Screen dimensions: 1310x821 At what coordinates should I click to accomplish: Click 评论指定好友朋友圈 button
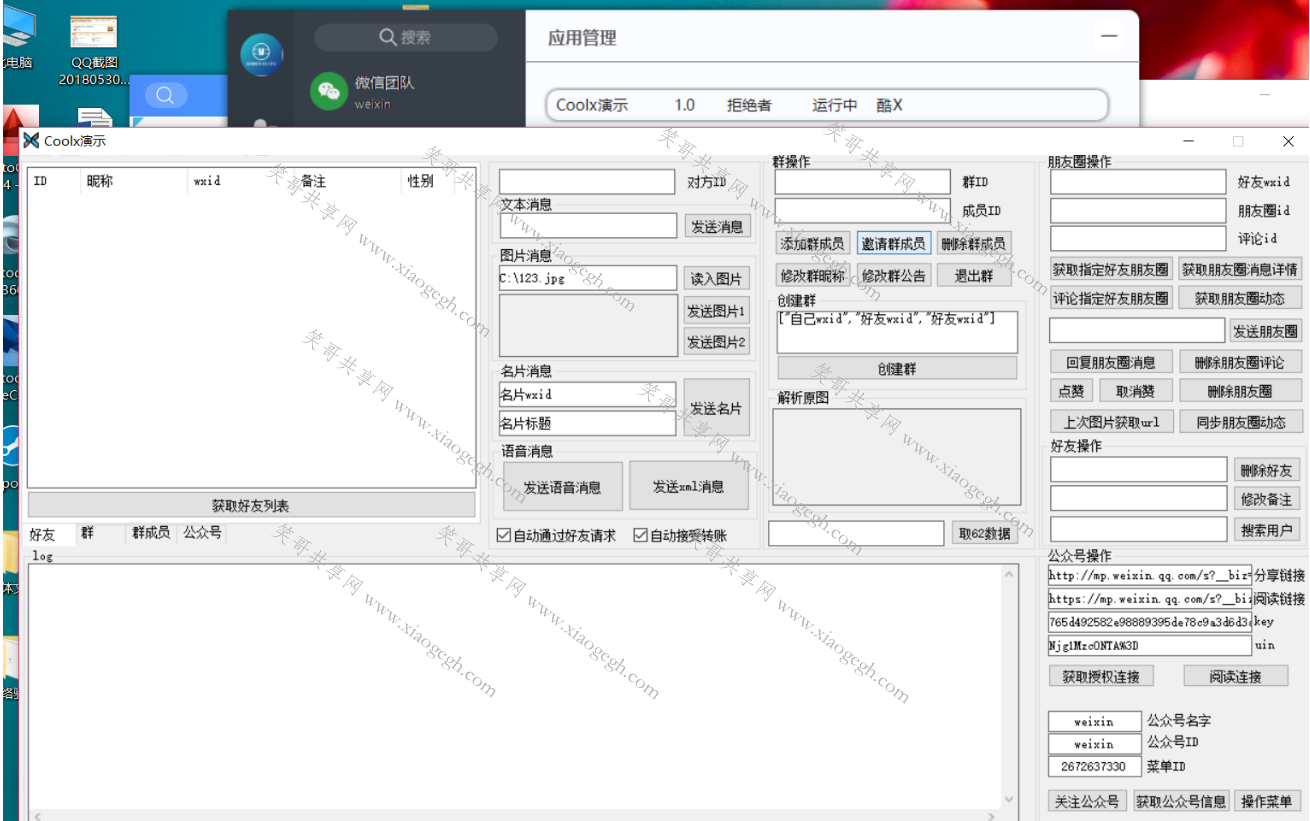click(x=1110, y=298)
